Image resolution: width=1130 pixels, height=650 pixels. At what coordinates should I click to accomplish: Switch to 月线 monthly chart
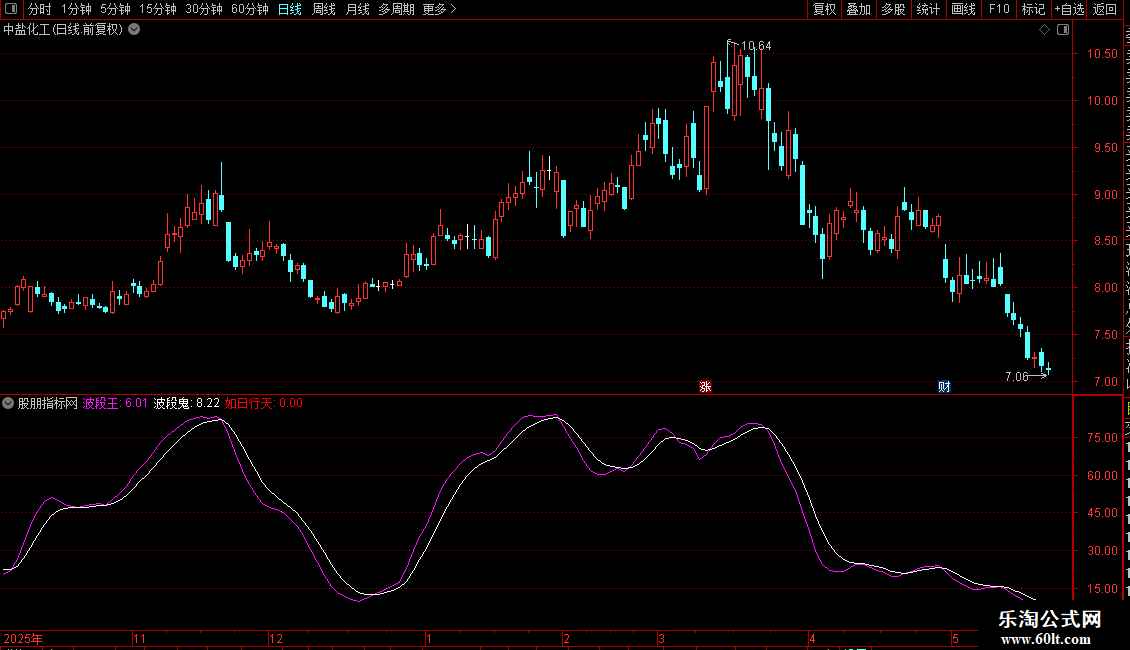click(x=357, y=9)
